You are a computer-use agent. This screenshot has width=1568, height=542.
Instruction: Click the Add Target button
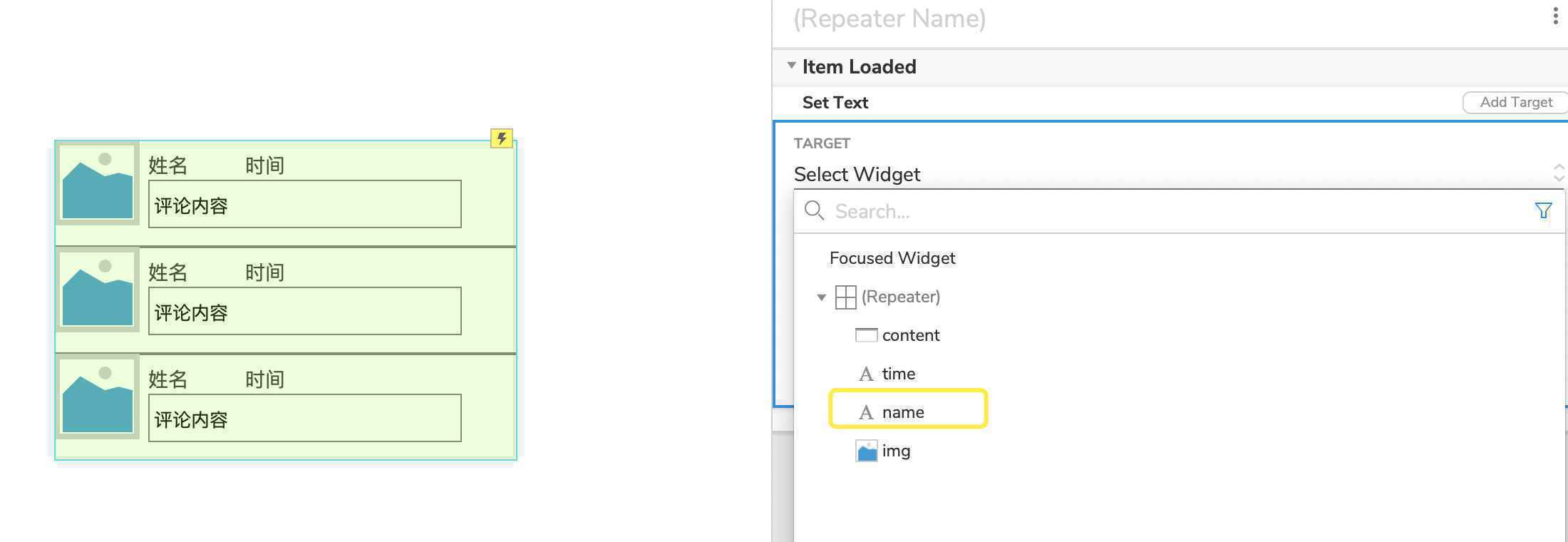point(1515,102)
